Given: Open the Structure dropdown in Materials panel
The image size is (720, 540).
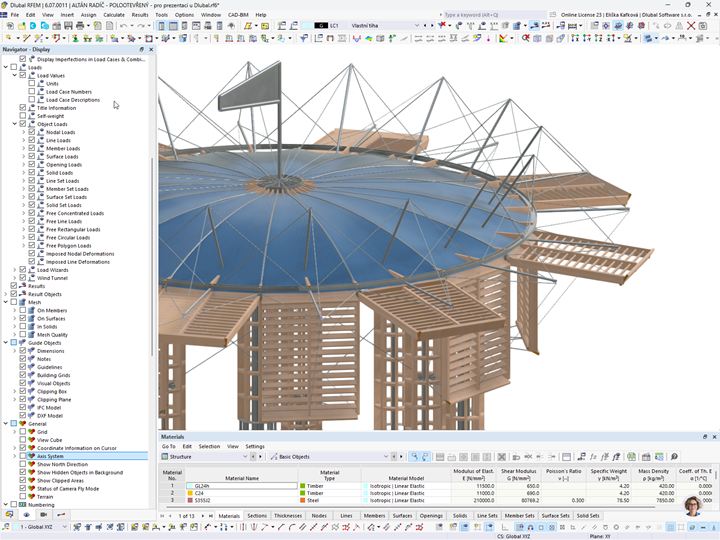Looking at the screenshot, I should tap(245, 457).
